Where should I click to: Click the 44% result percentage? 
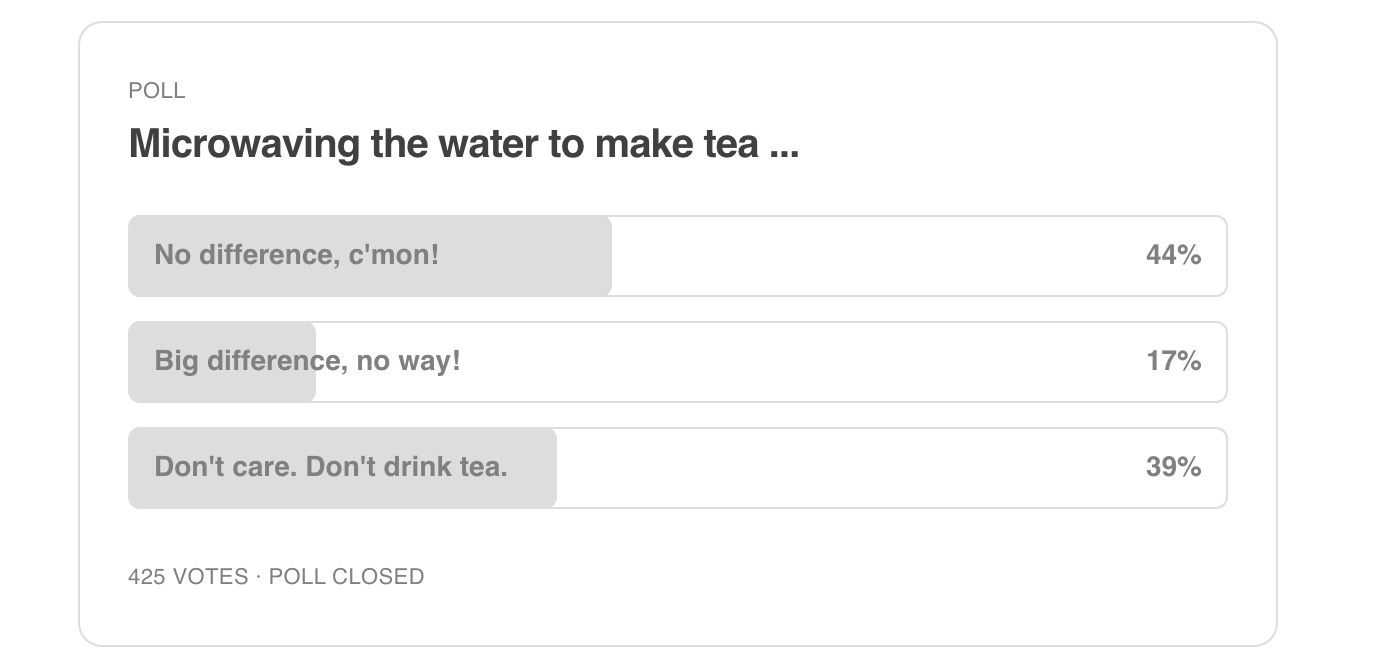[1173, 256]
